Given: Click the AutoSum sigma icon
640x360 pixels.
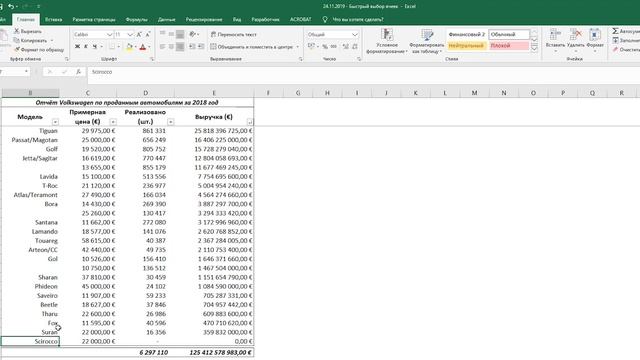Looking at the screenshot, I should point(615,31).
